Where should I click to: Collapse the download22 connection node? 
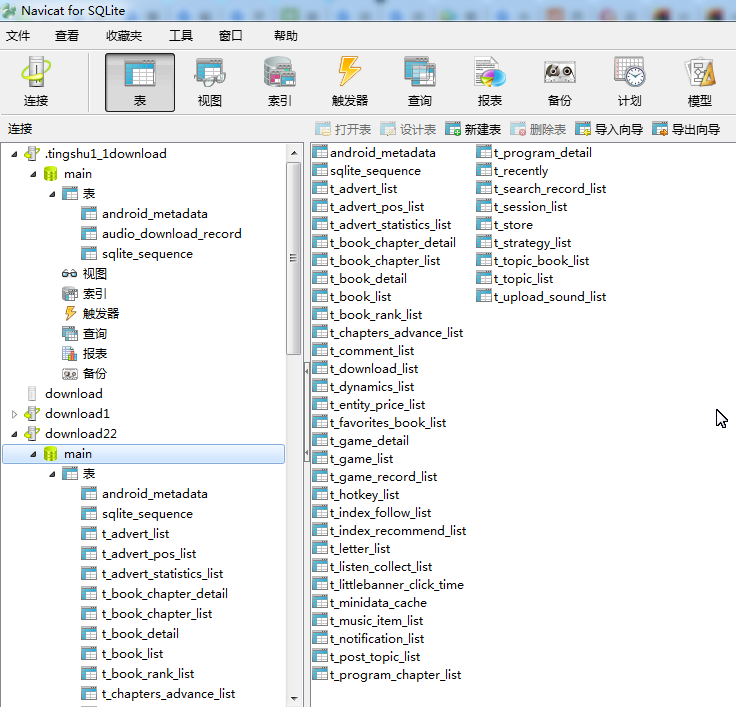pyautogui.click(x=14, y=434)
